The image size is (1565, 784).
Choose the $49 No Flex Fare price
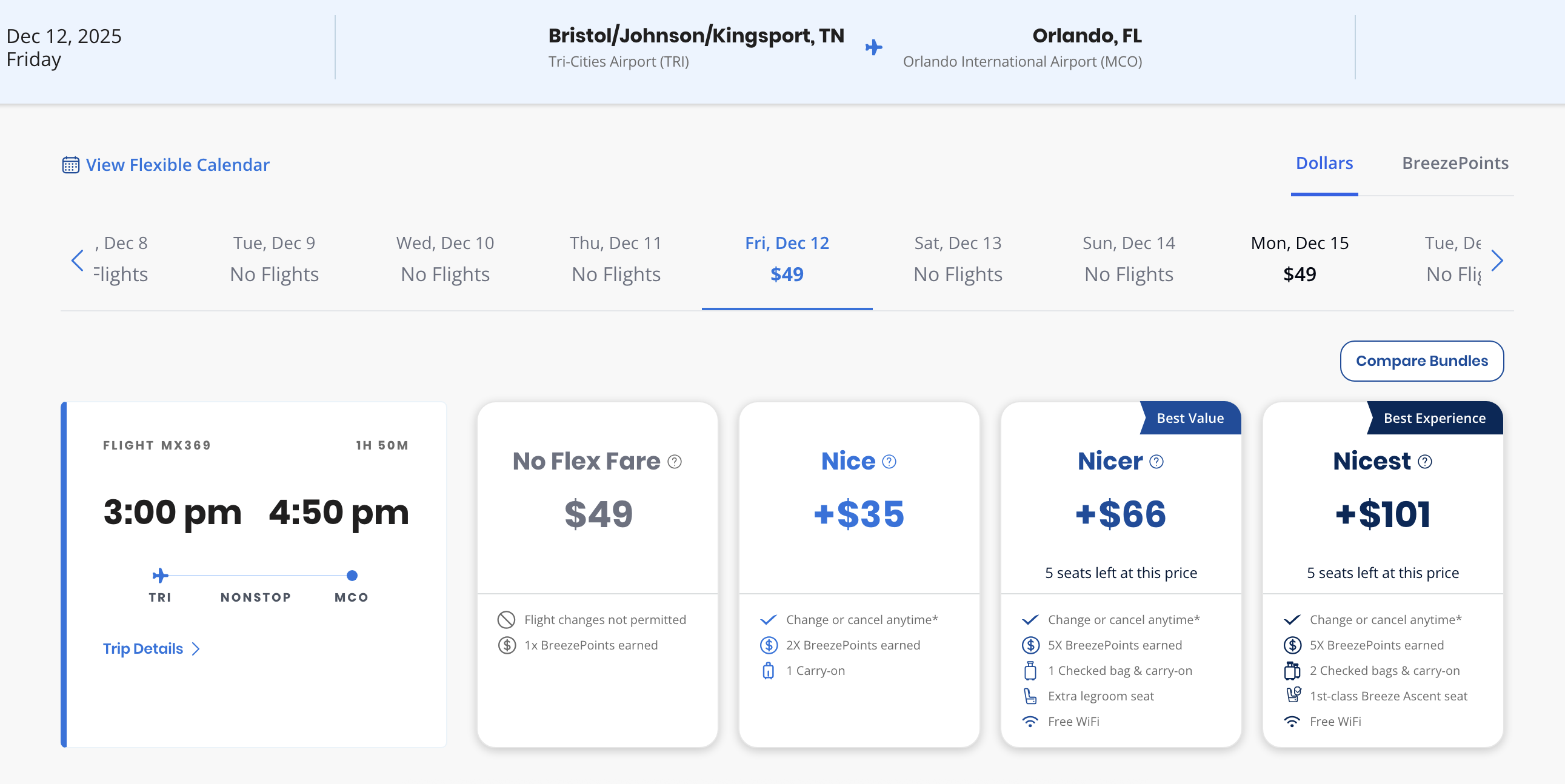(x=598, y=514)
